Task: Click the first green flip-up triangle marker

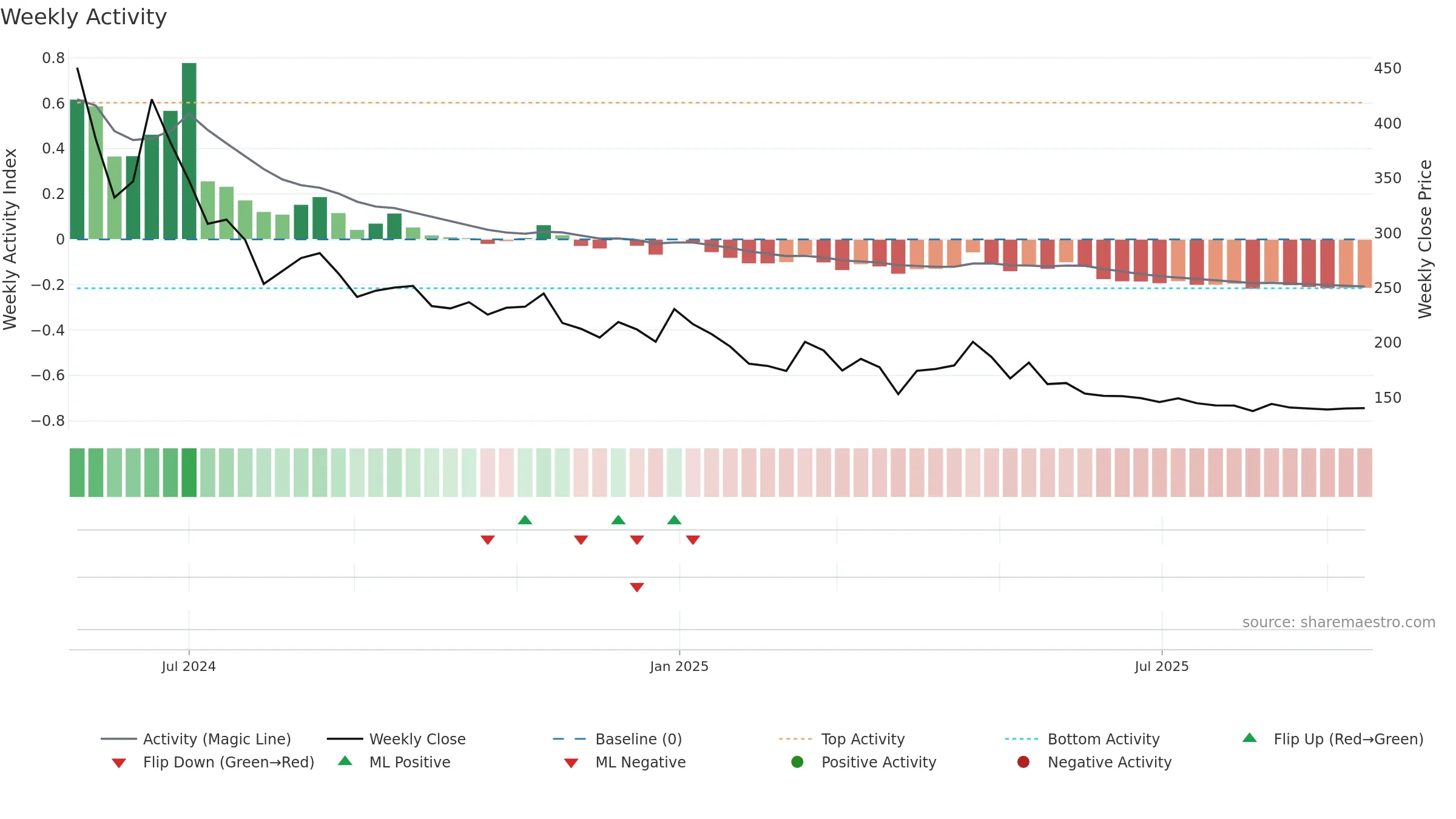Action: [x=525, y=520]
